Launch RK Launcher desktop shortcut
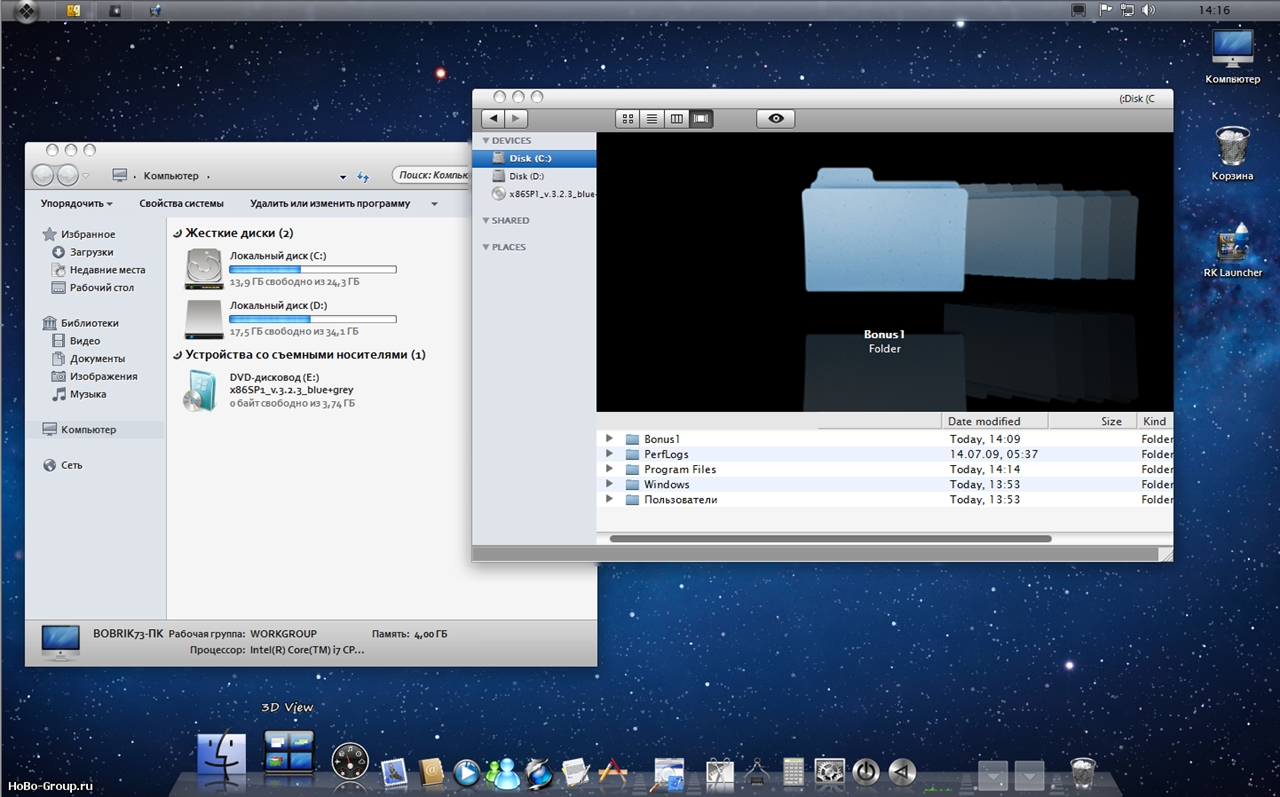 click(x=1232, y=250)
